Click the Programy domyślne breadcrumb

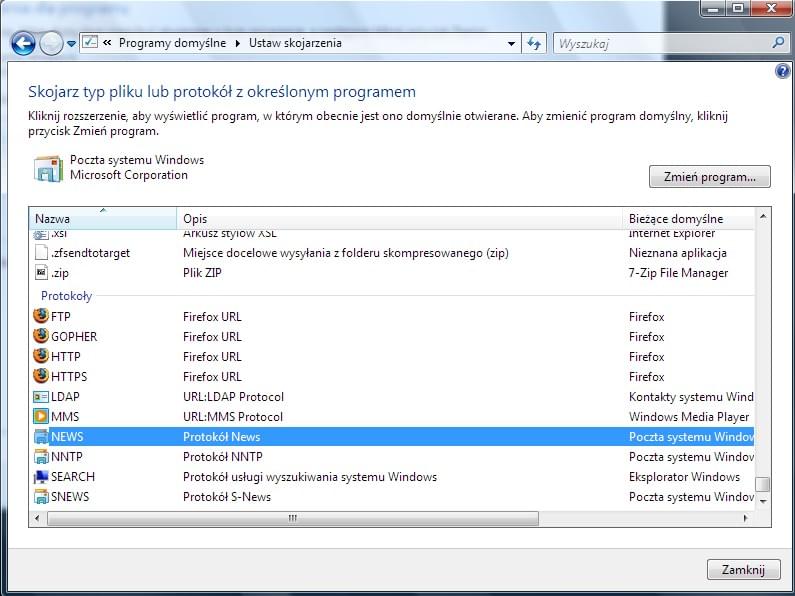172,43
